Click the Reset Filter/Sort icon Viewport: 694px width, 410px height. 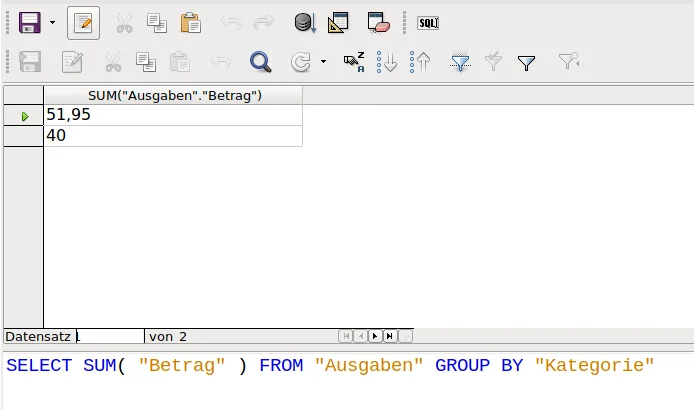click(x=569, y=61)
